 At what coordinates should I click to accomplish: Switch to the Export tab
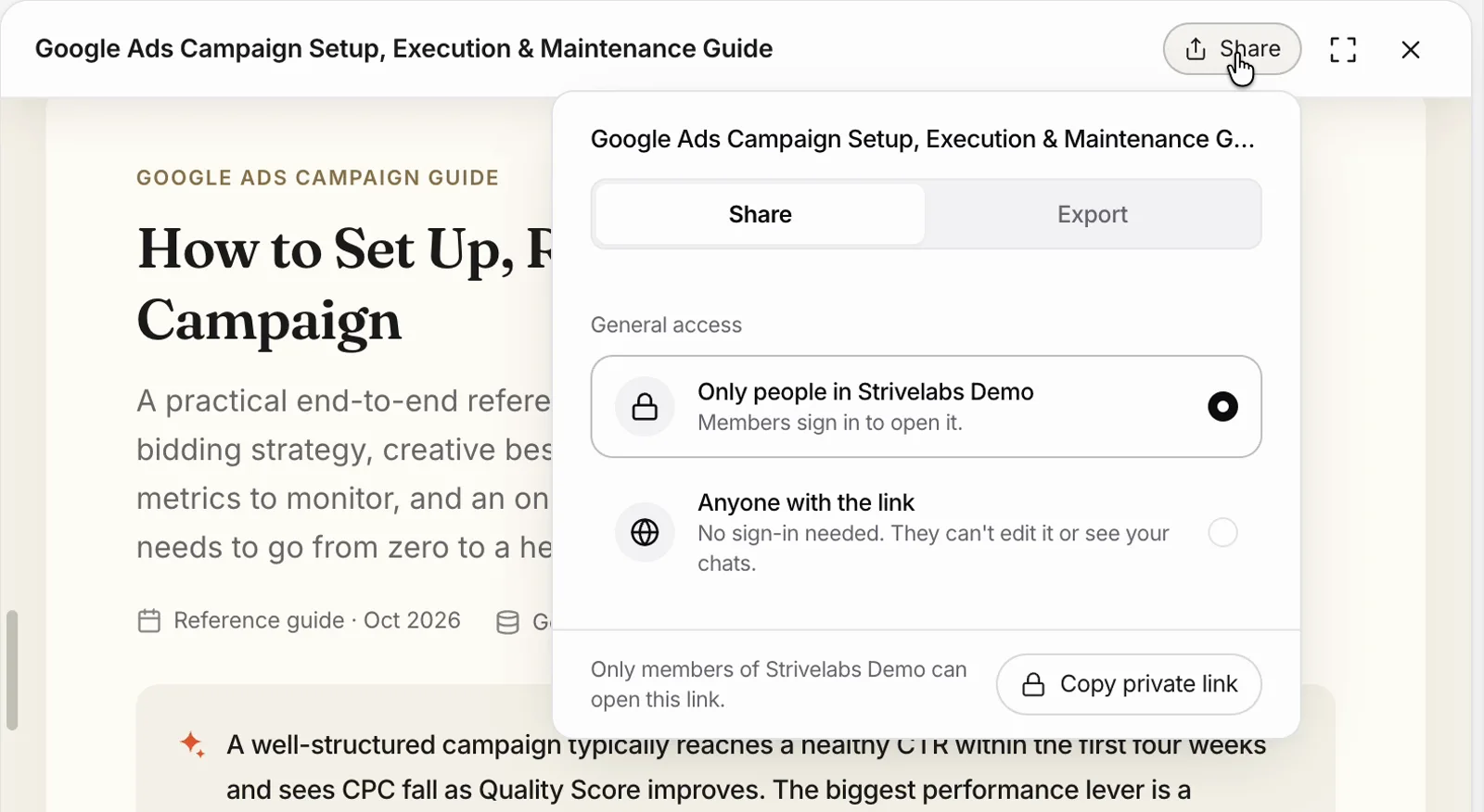(1093, 214)
